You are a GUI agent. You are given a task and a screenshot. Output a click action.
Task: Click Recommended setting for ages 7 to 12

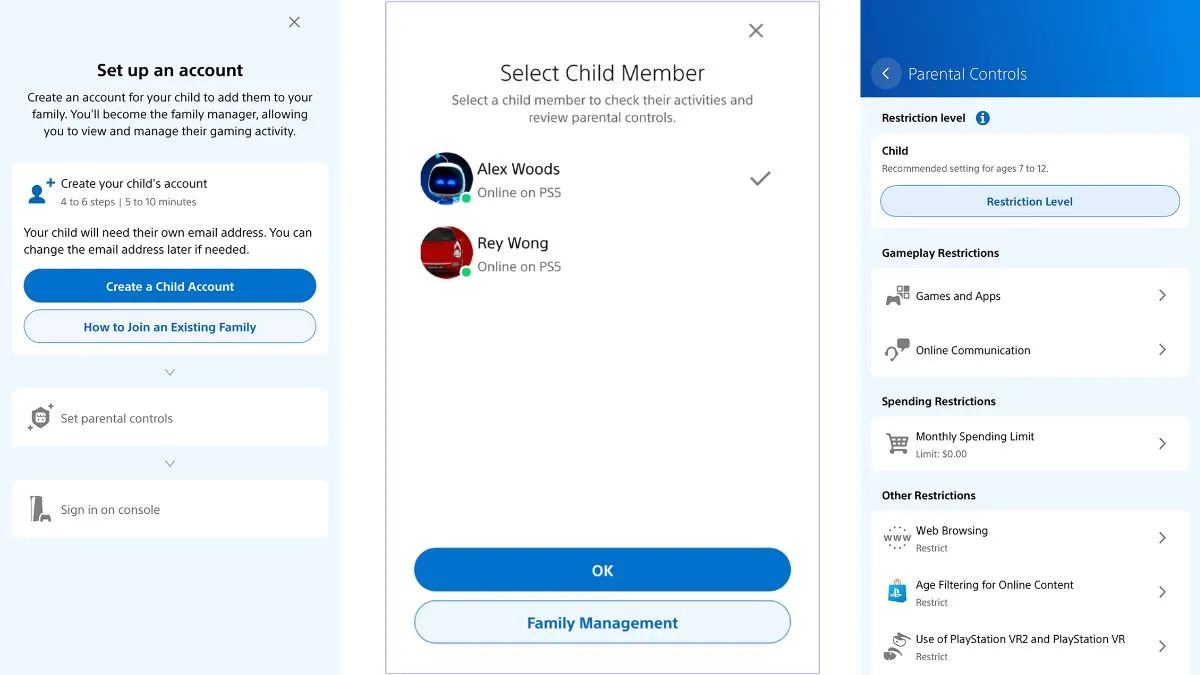(x=965, y=169)
